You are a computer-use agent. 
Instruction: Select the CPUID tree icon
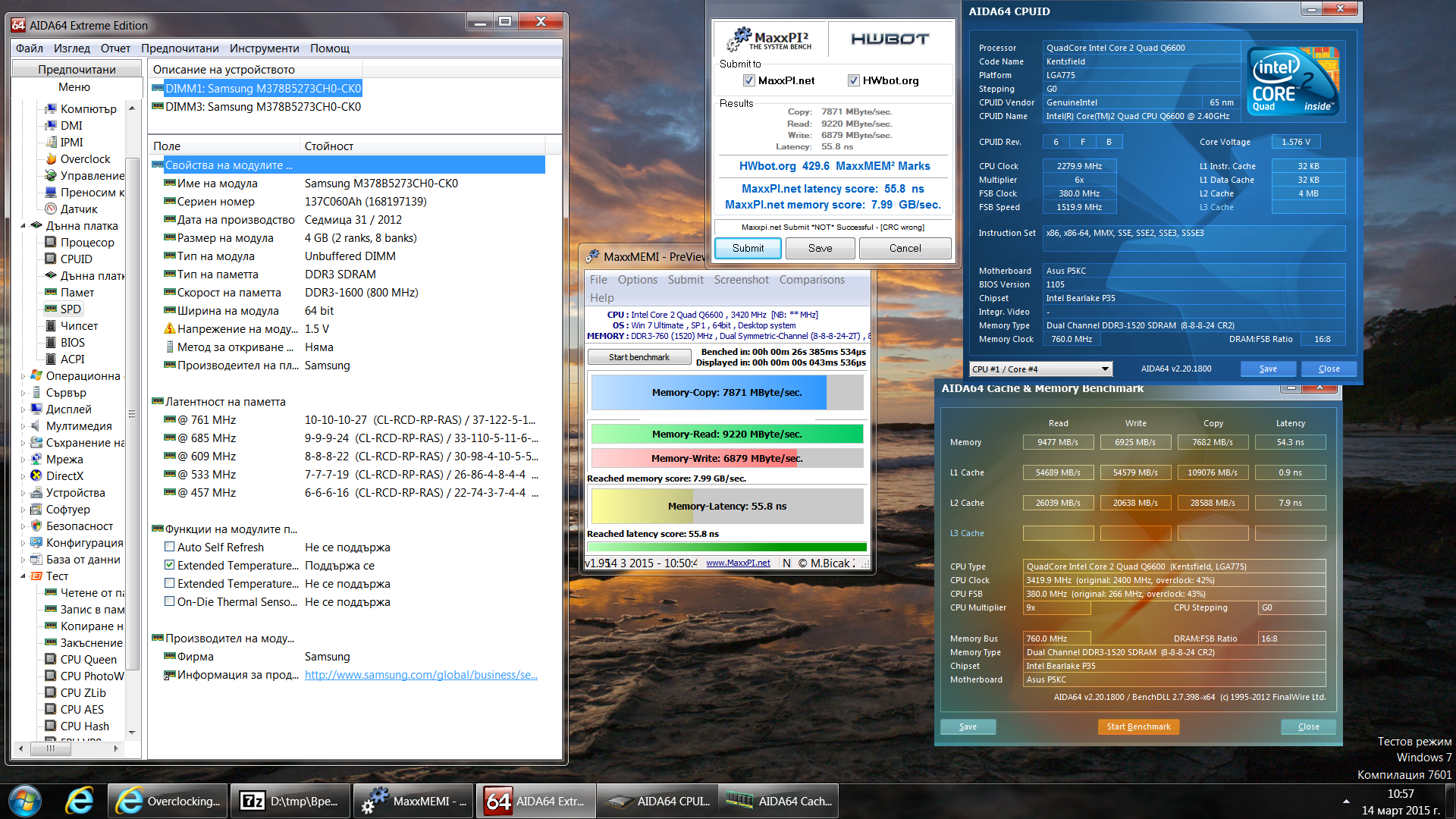pyautogui.click(x=51, y=259)
